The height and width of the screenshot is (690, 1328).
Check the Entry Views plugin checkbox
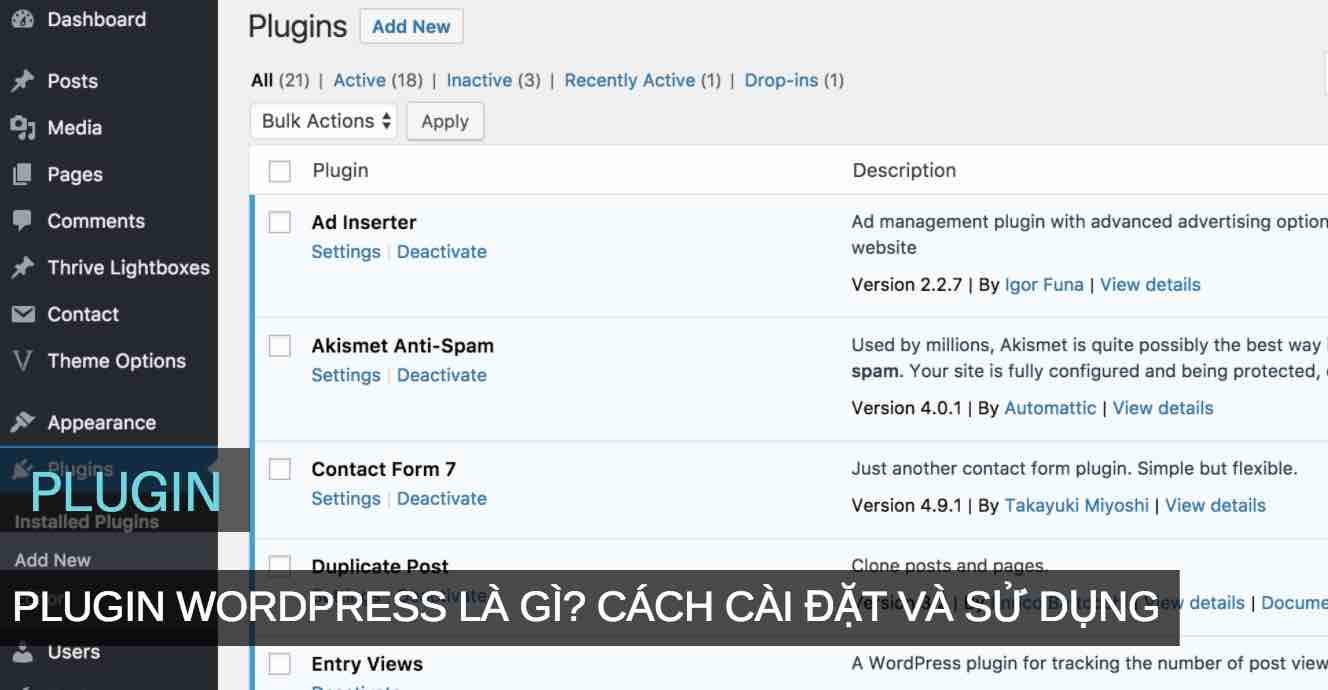click(280, 664)
